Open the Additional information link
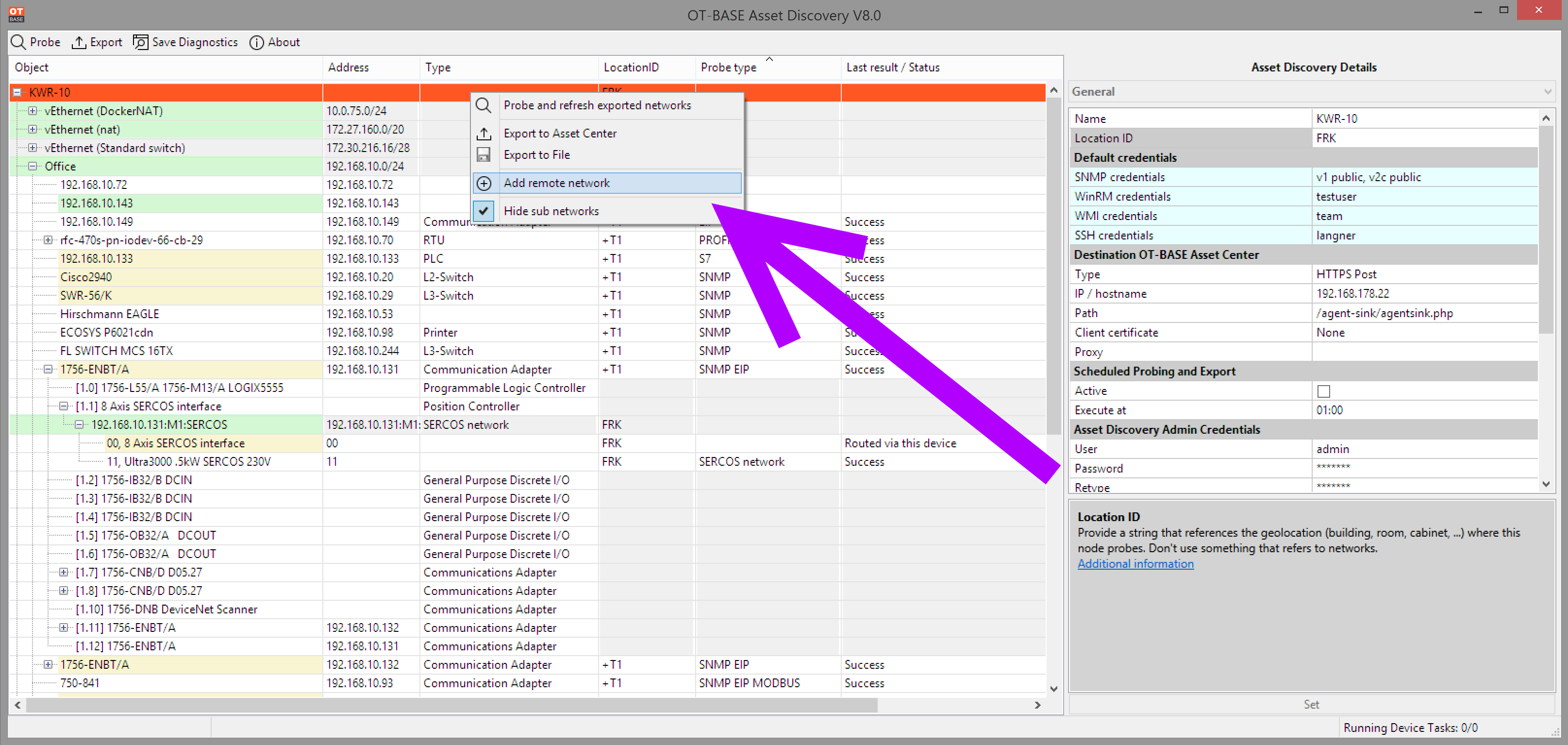This screenshot has width=1568, height=745. coord(1135,563)
